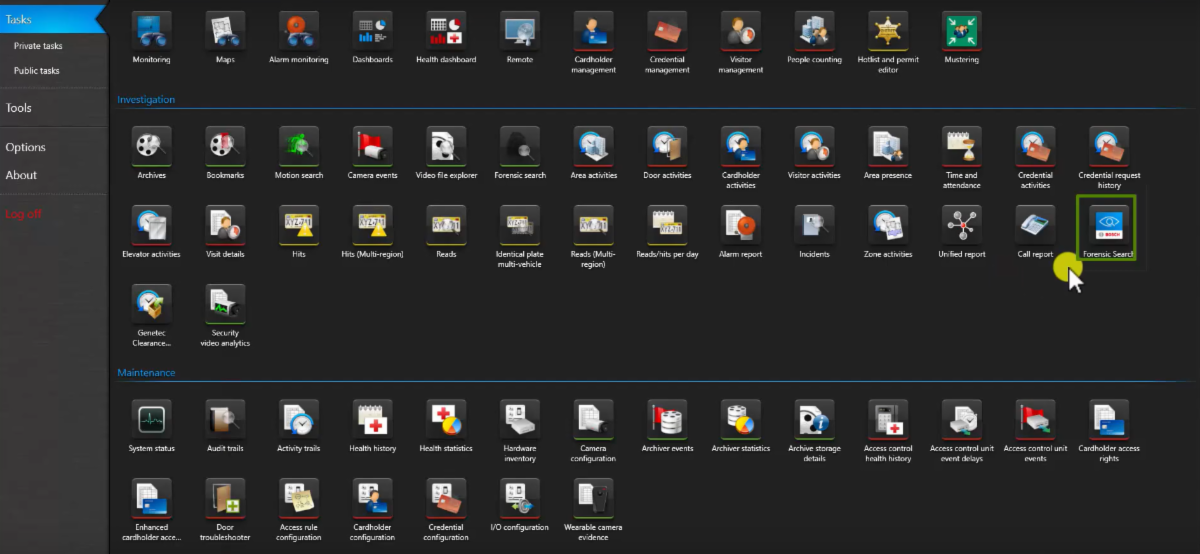Show the About page

(x=21, y=175)
